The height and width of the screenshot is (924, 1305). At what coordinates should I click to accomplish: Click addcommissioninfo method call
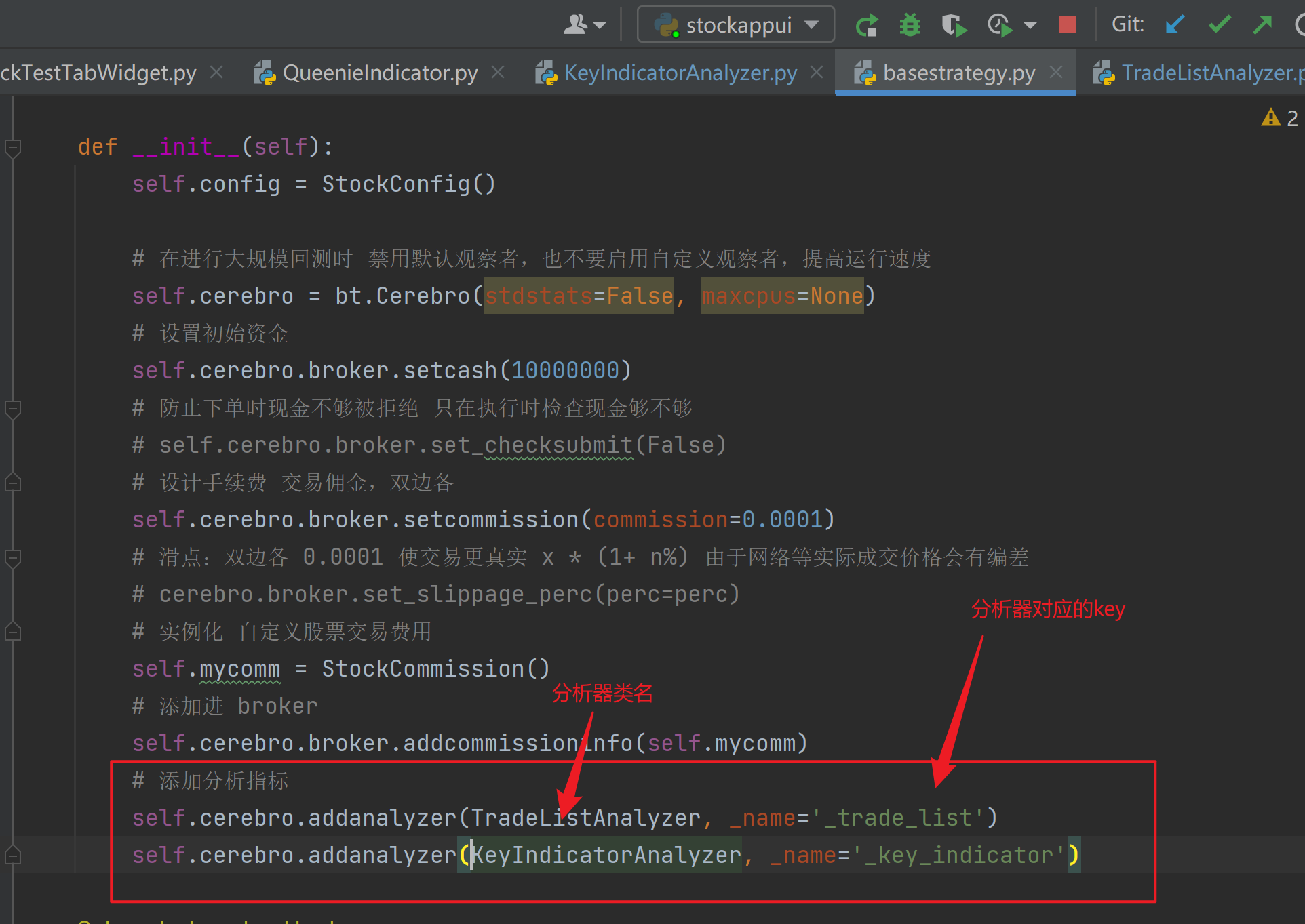pyautogui.click(x=518, y=744)
